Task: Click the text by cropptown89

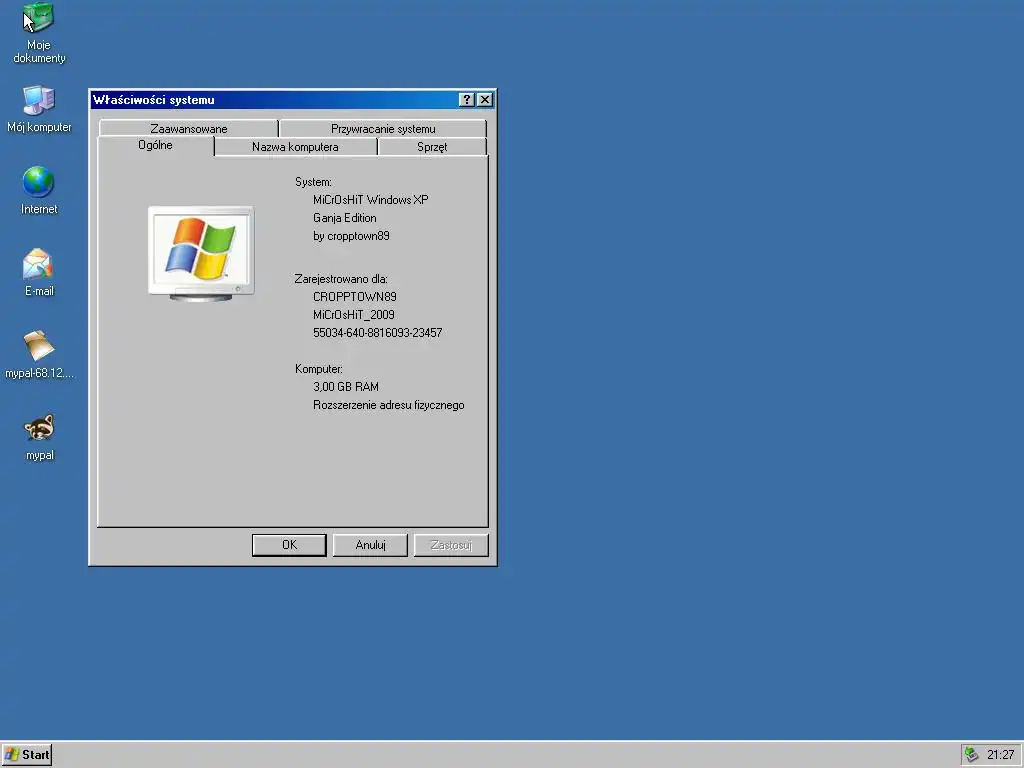Action: tap(351, 236)
